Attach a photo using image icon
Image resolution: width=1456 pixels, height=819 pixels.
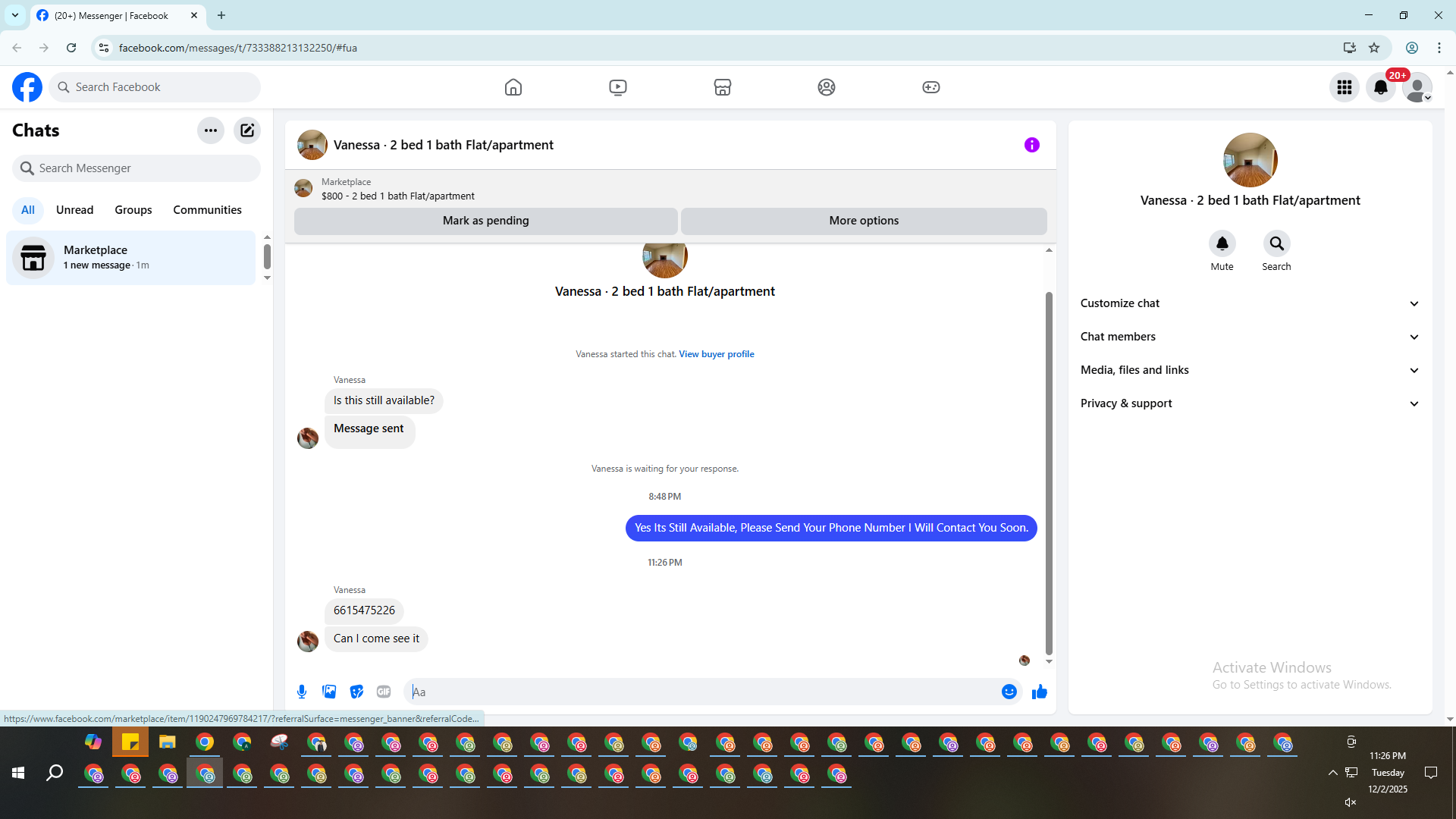click(329, 692)
